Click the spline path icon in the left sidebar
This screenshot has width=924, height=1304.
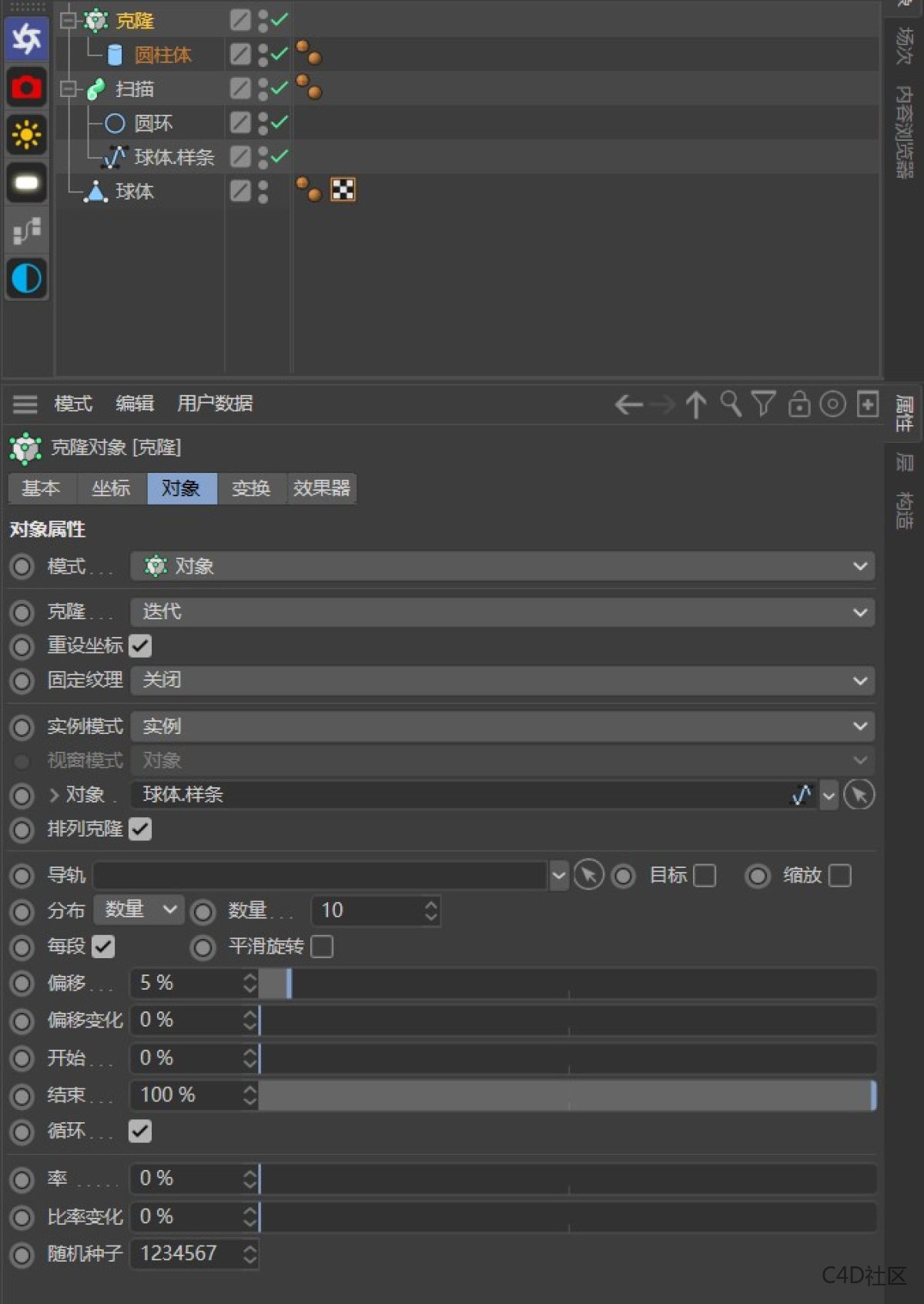pyautogui.click(x=26, y=230)
